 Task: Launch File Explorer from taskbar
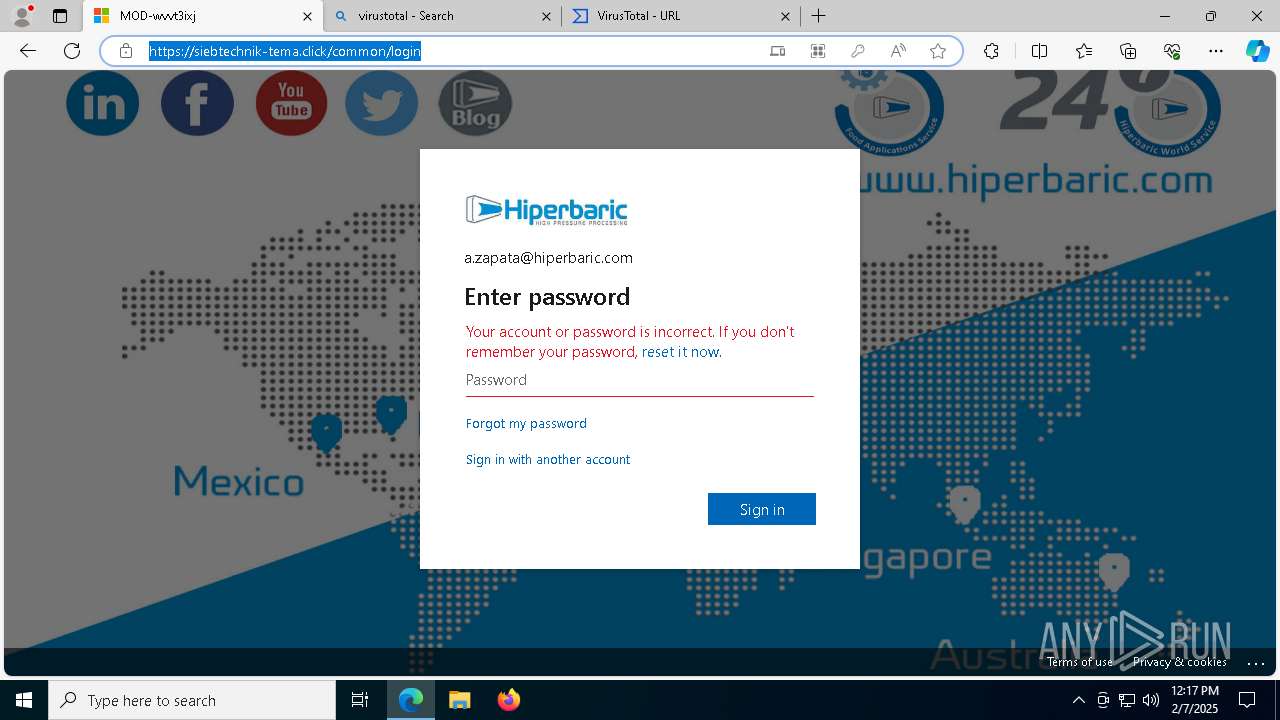click(x=460, y=700)
